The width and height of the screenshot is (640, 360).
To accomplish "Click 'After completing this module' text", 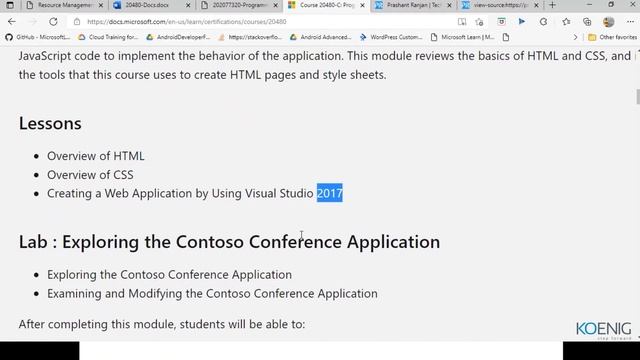I will (x=162, y=324).
